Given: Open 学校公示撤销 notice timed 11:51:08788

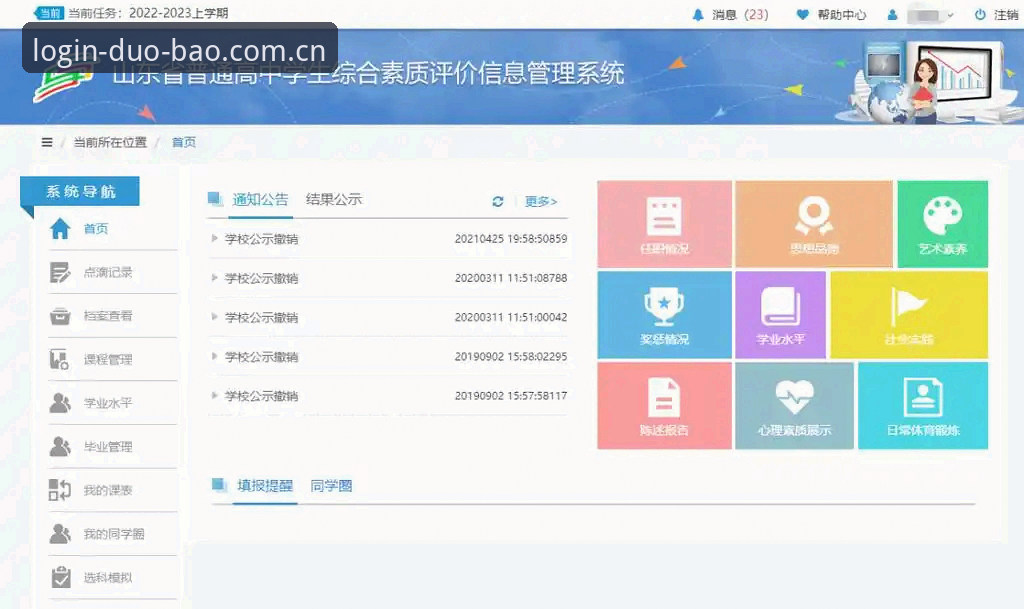Looking at the screenshot, I should tap(261, 278).
